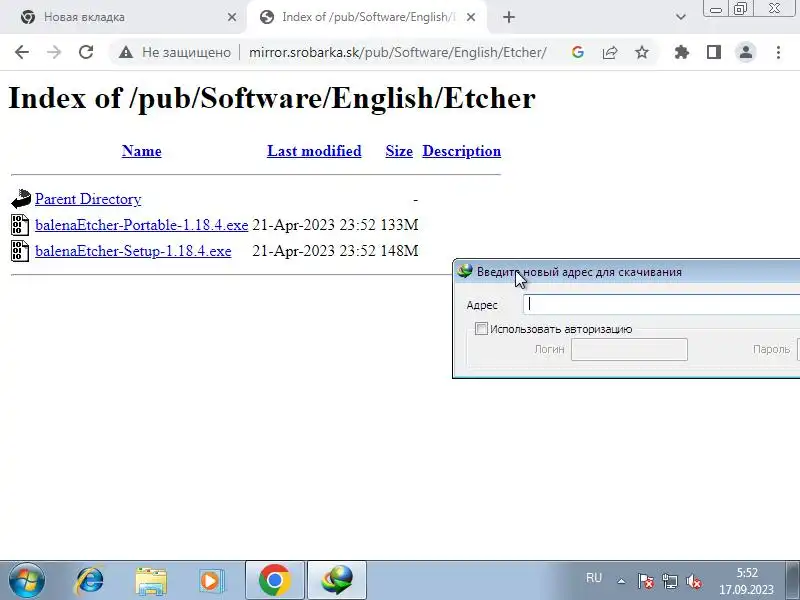Click the Логин input field
The width and height of the screenshot is (800, 600).
point(629,349)
